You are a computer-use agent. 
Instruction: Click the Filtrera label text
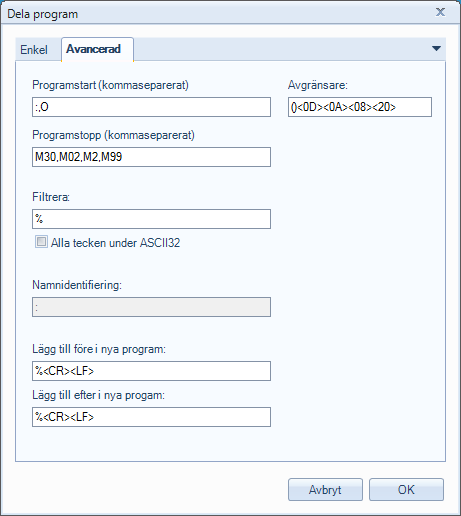(x=51, y=197)
